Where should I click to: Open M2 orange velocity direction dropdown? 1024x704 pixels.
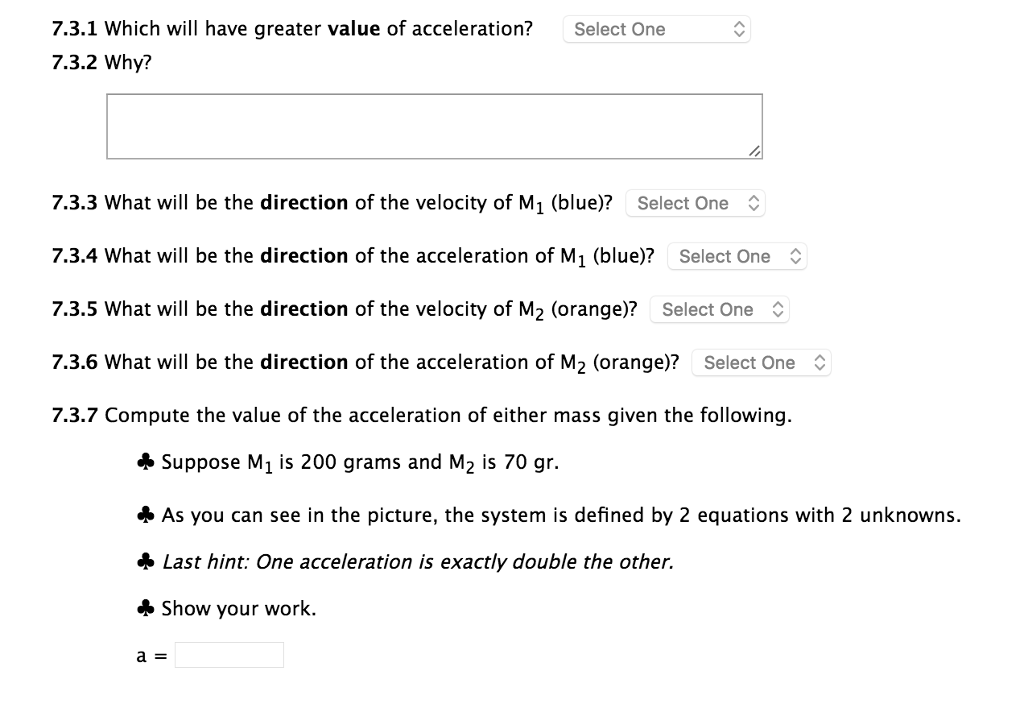tap(718, 309)
